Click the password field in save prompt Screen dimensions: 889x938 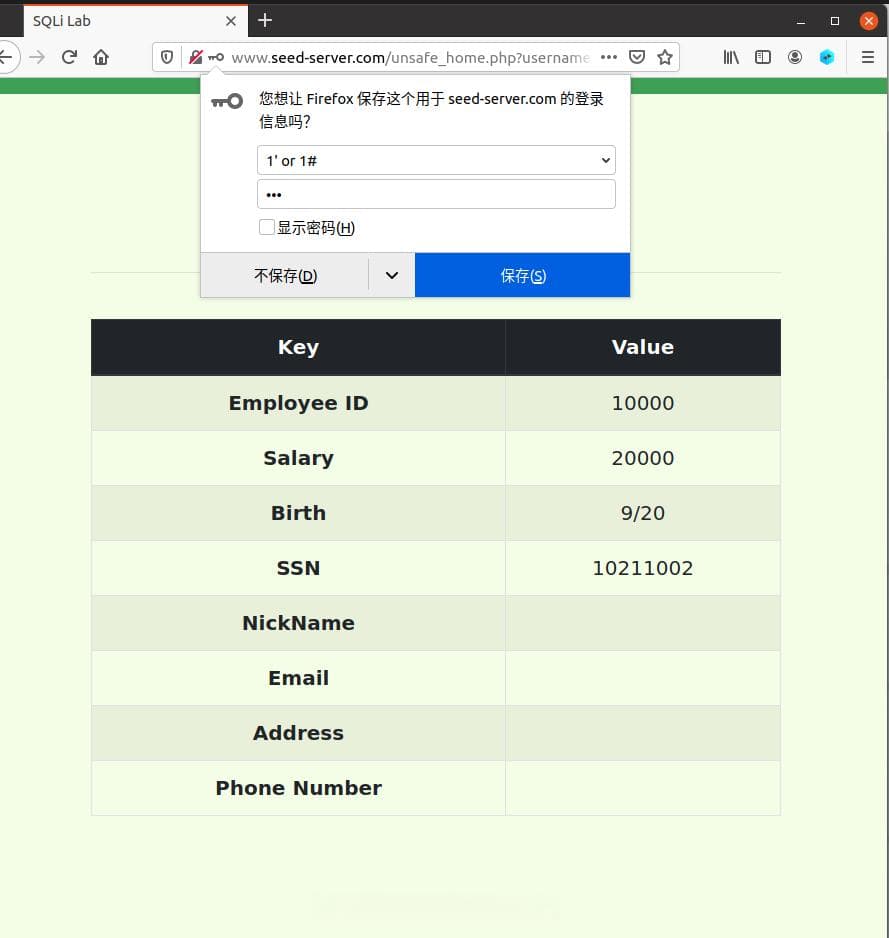(x=436, y=194)
